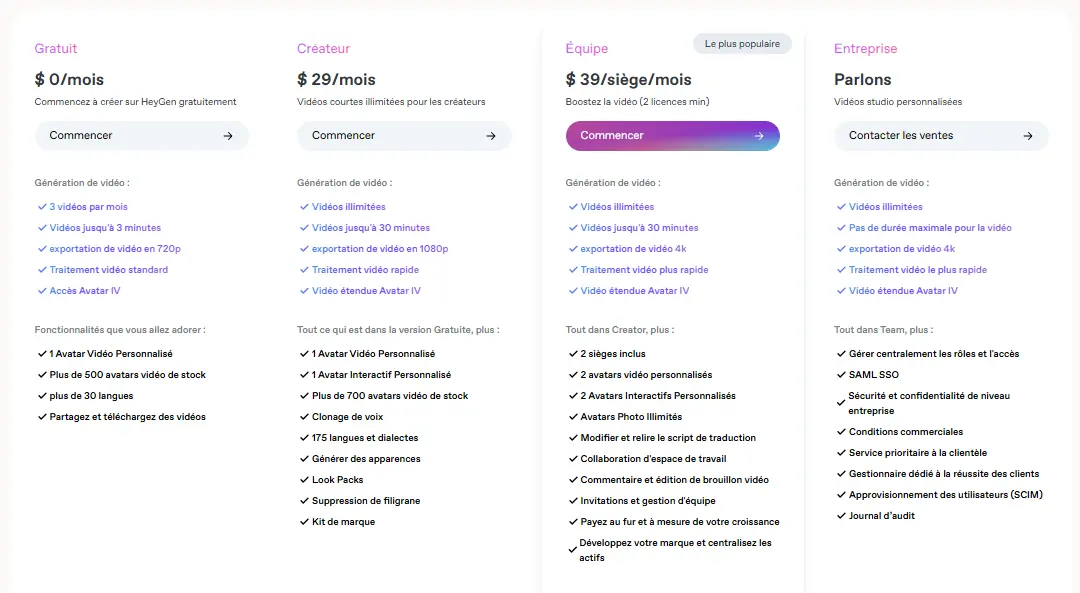1080x593 pixels.
Task: Click the checkmark next to SAML SSO
Action: [841, 375]
